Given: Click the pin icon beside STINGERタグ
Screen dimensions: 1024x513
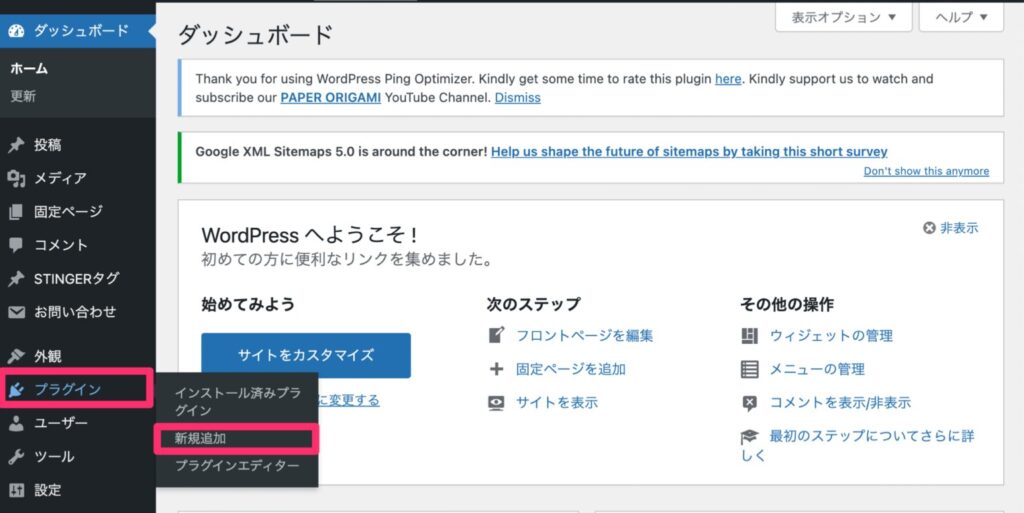Looking at the screenshot, I should [16, 279].
